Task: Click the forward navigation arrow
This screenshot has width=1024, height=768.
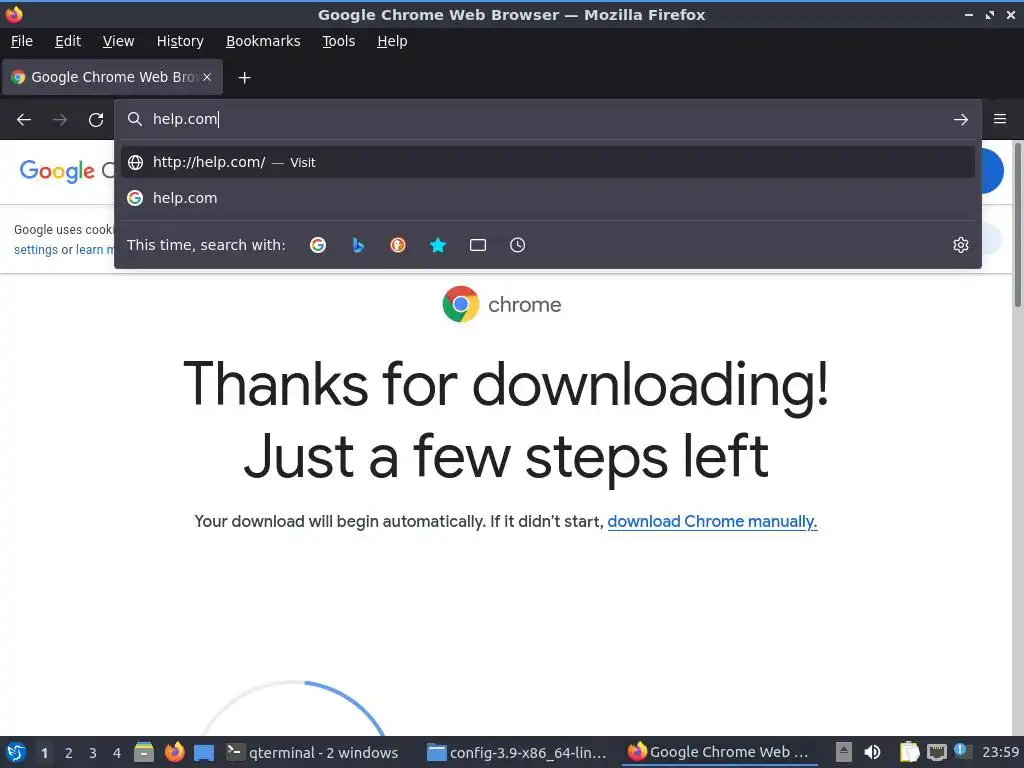Action: click(x=60, y=120)
